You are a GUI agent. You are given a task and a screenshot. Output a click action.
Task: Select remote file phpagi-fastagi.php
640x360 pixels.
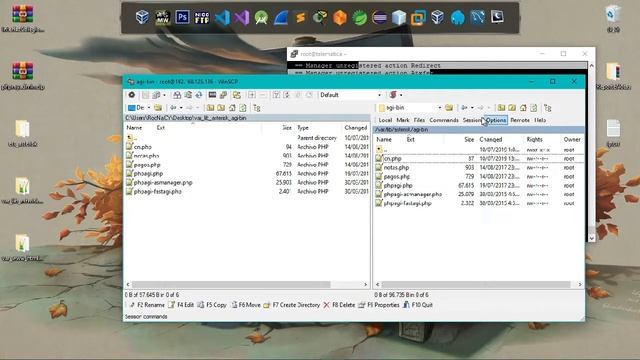pos(407,203)
